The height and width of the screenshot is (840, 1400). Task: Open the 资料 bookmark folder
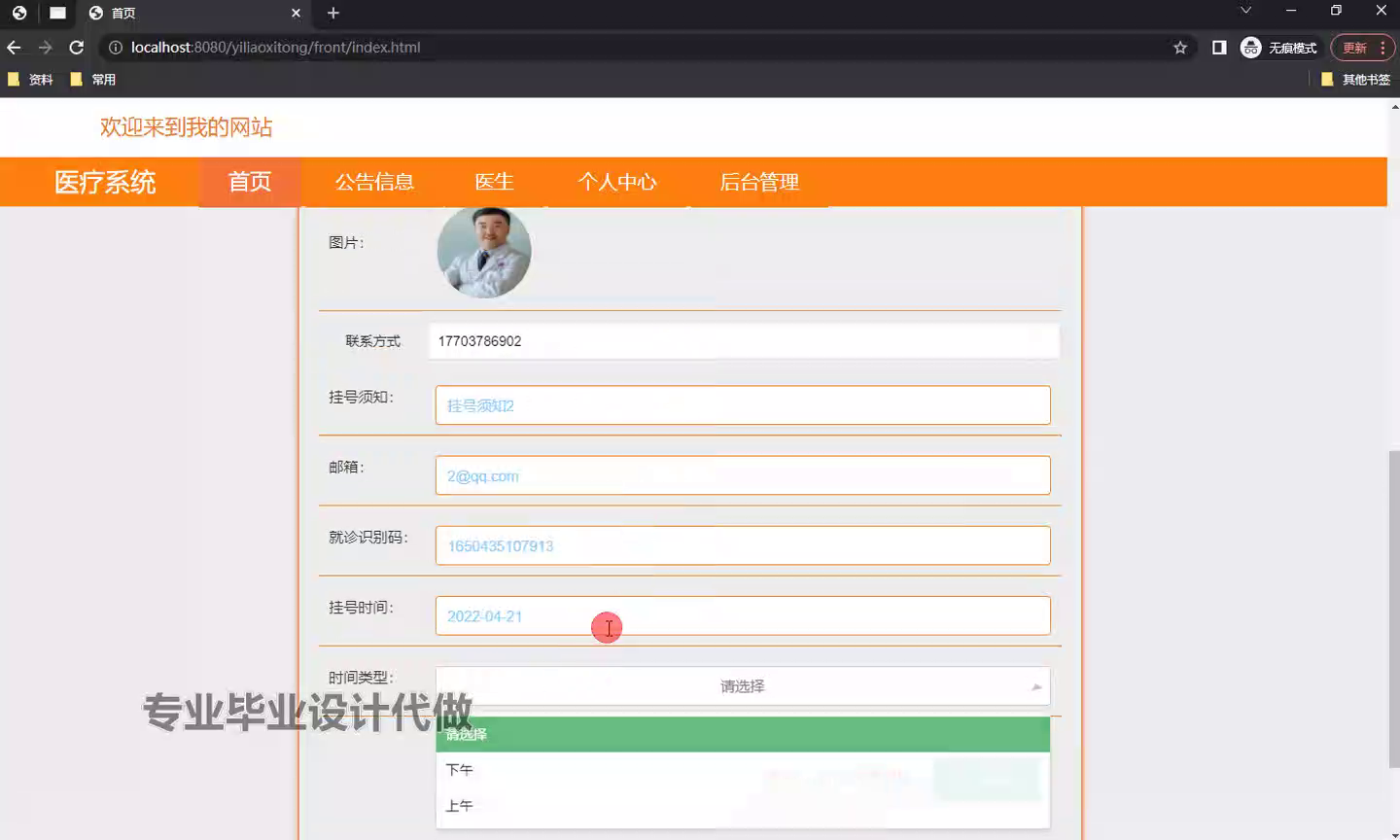[x=30, y=80]
